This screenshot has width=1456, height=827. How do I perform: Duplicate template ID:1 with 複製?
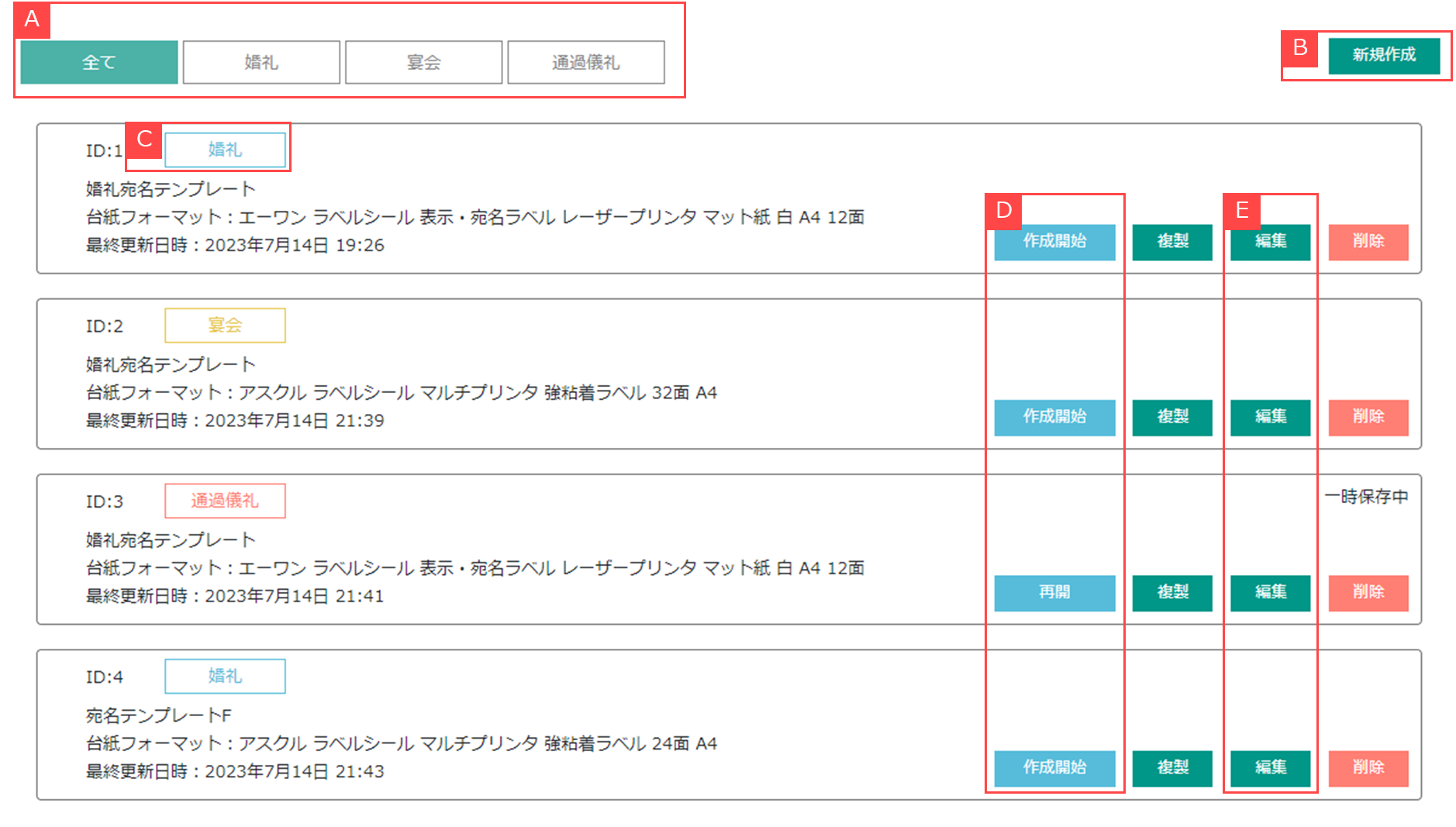[x=1172, y=242]
